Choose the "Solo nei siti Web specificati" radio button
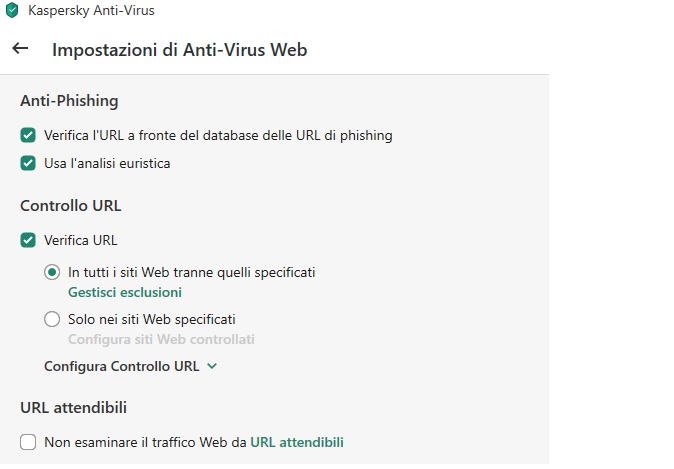The height and width of the screenshot is (469, 674). tap(52, 319)
